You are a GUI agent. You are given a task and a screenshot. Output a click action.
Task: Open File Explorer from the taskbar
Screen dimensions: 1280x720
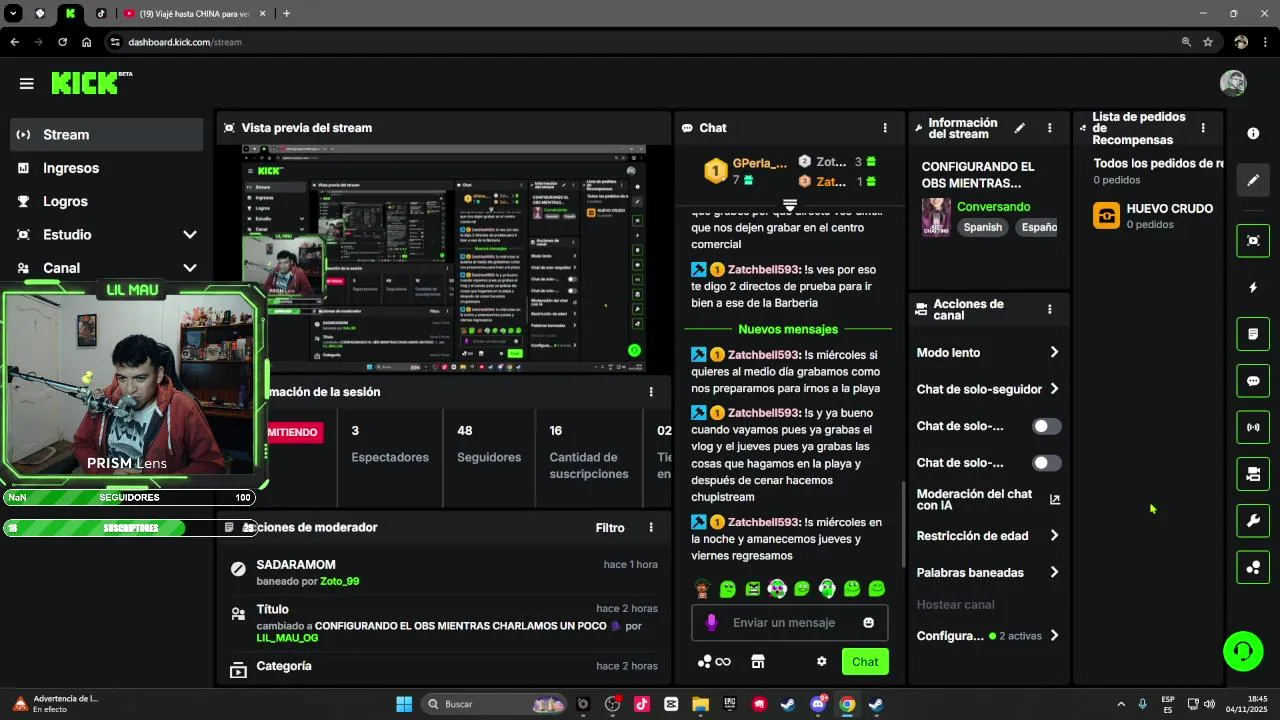point(700,704)
